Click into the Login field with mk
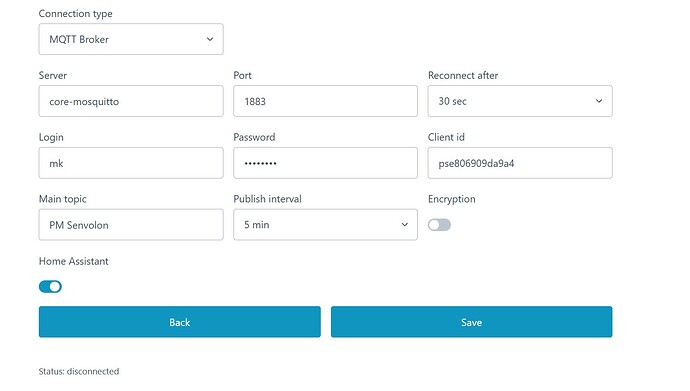The image size is (690, 391). [x=131, y=163]
